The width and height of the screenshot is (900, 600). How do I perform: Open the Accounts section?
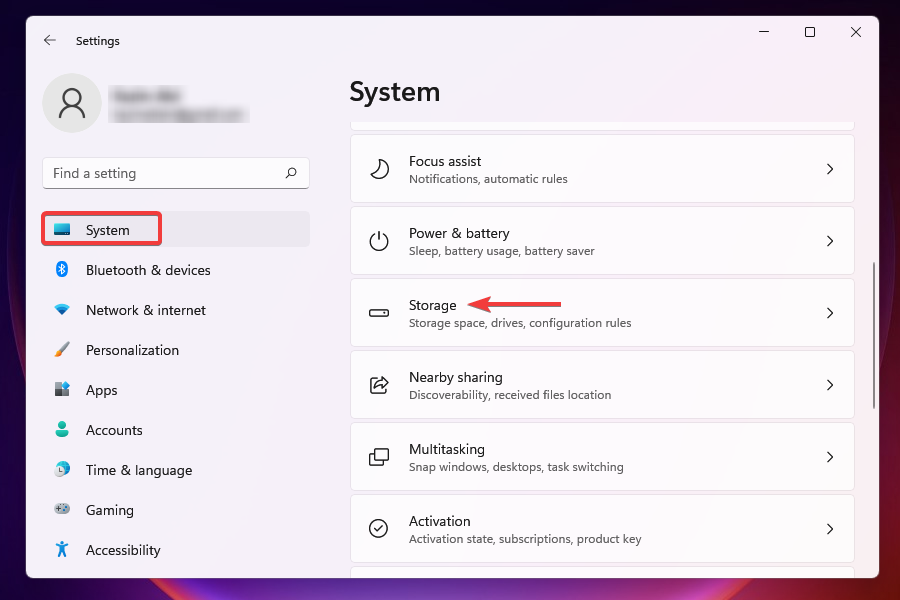tap(176, 429)
